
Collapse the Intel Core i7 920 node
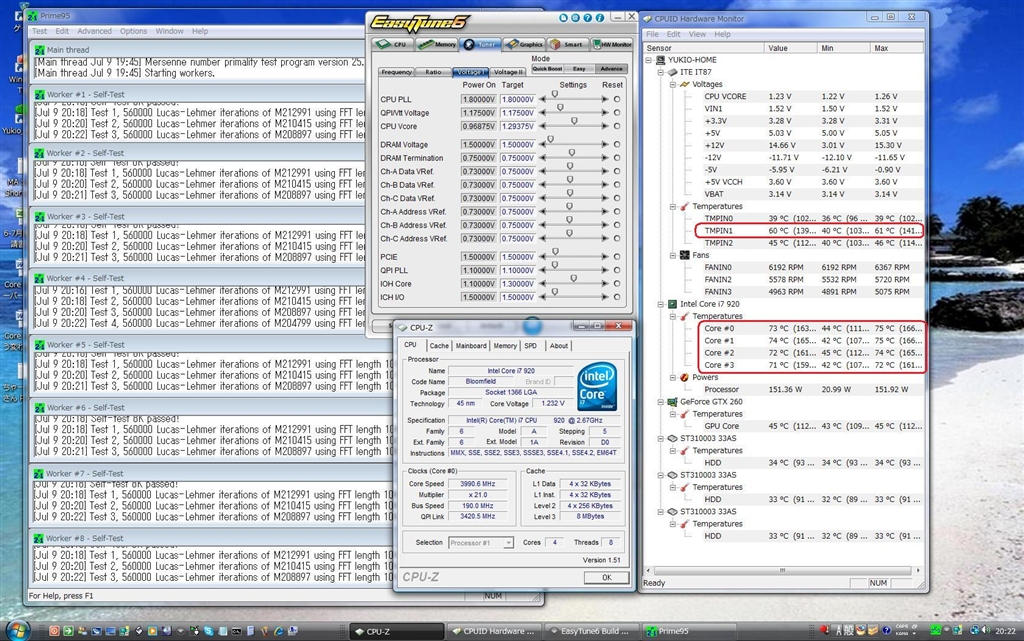(x=661, y=304)
